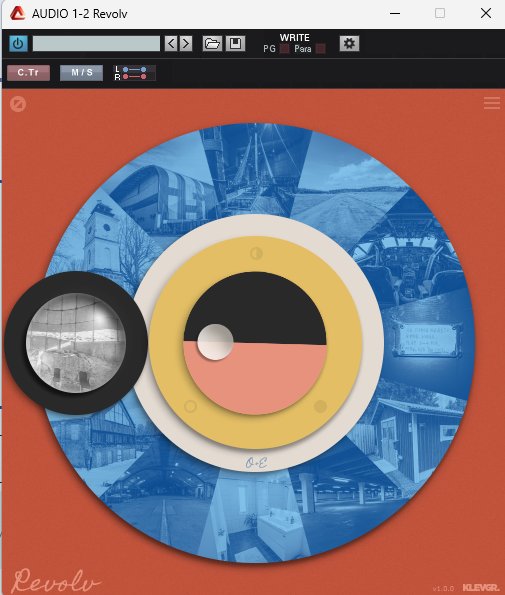Toggle the C.Tr button

click(28, 72)
